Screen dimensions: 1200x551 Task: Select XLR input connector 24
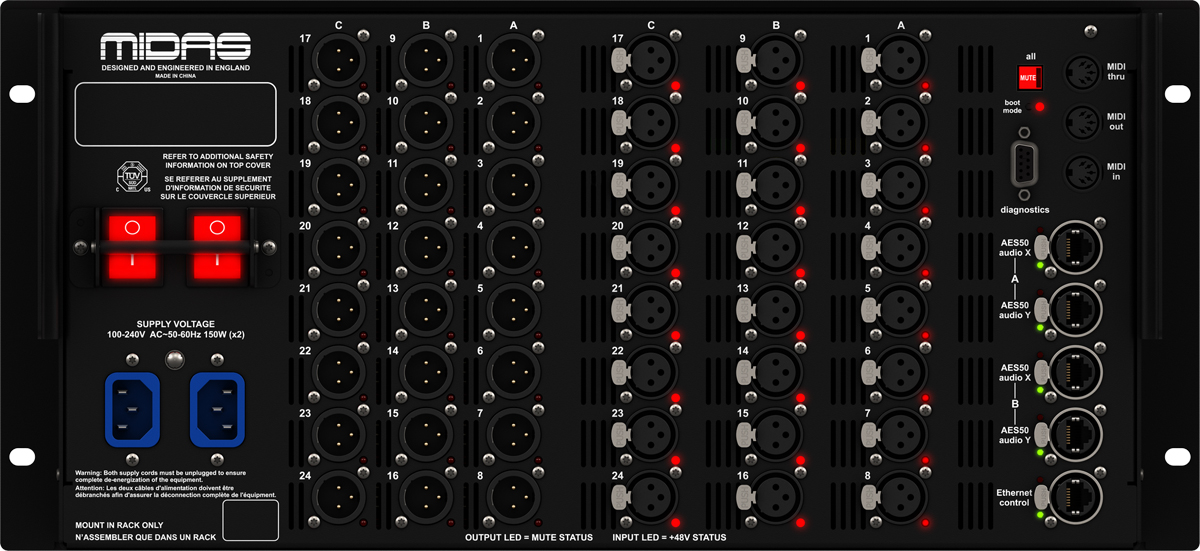(x=653, y=494)
